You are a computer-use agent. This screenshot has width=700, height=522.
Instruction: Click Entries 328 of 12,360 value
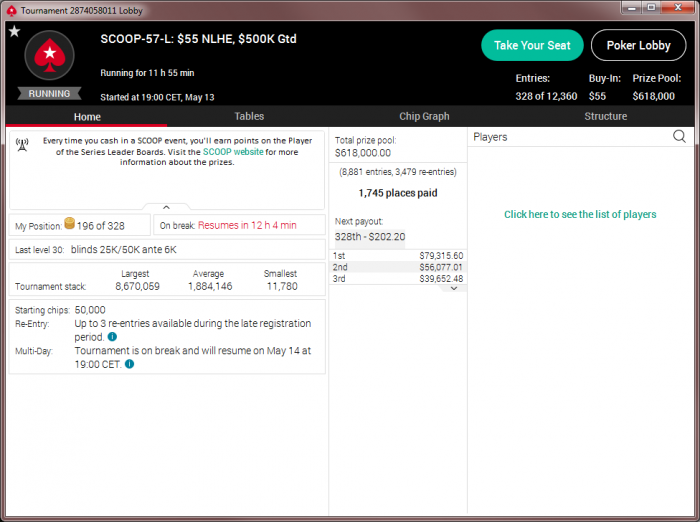click(x=546, y=96)
